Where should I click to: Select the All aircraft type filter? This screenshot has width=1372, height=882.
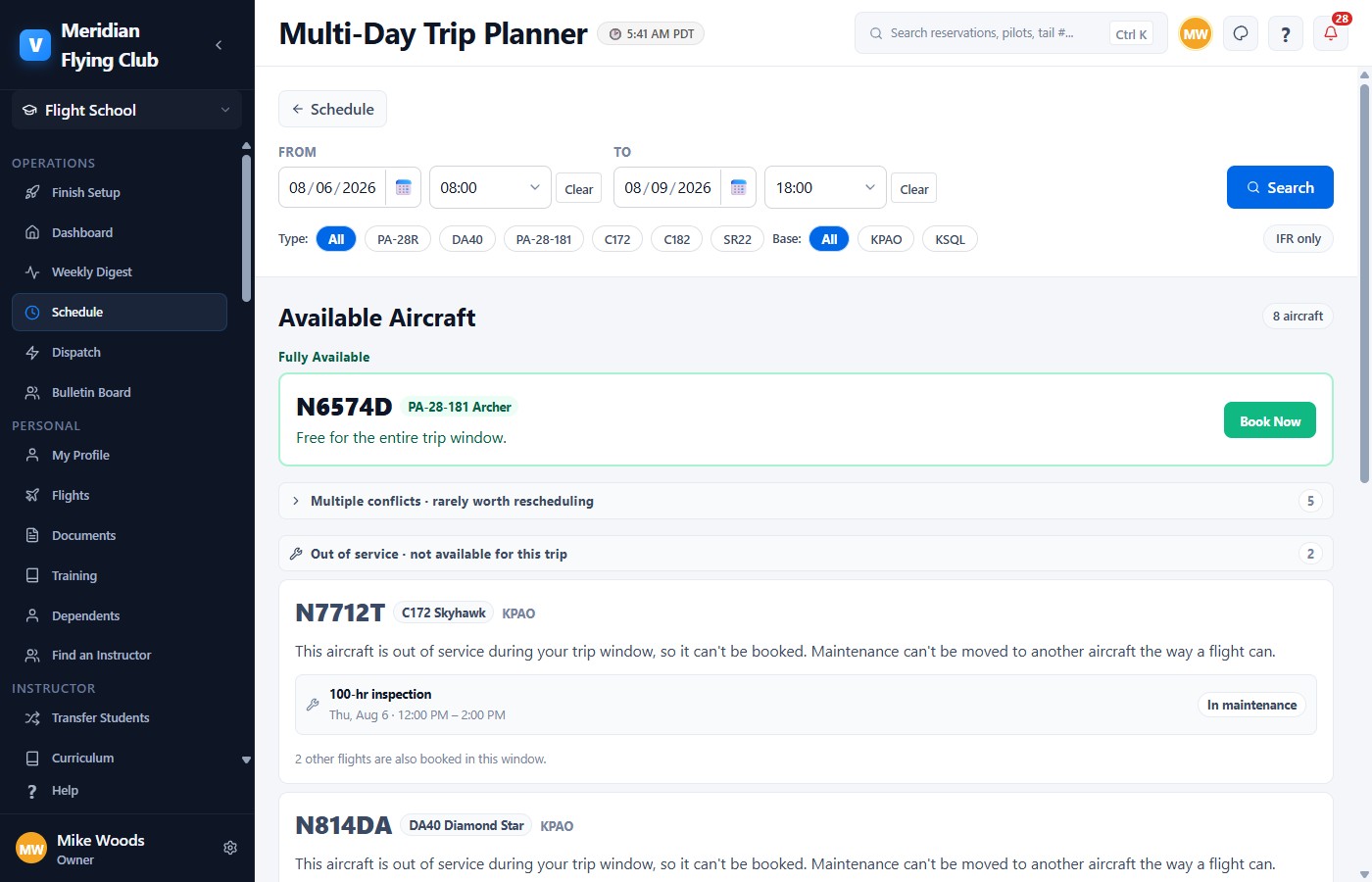[x=336, y=239]
